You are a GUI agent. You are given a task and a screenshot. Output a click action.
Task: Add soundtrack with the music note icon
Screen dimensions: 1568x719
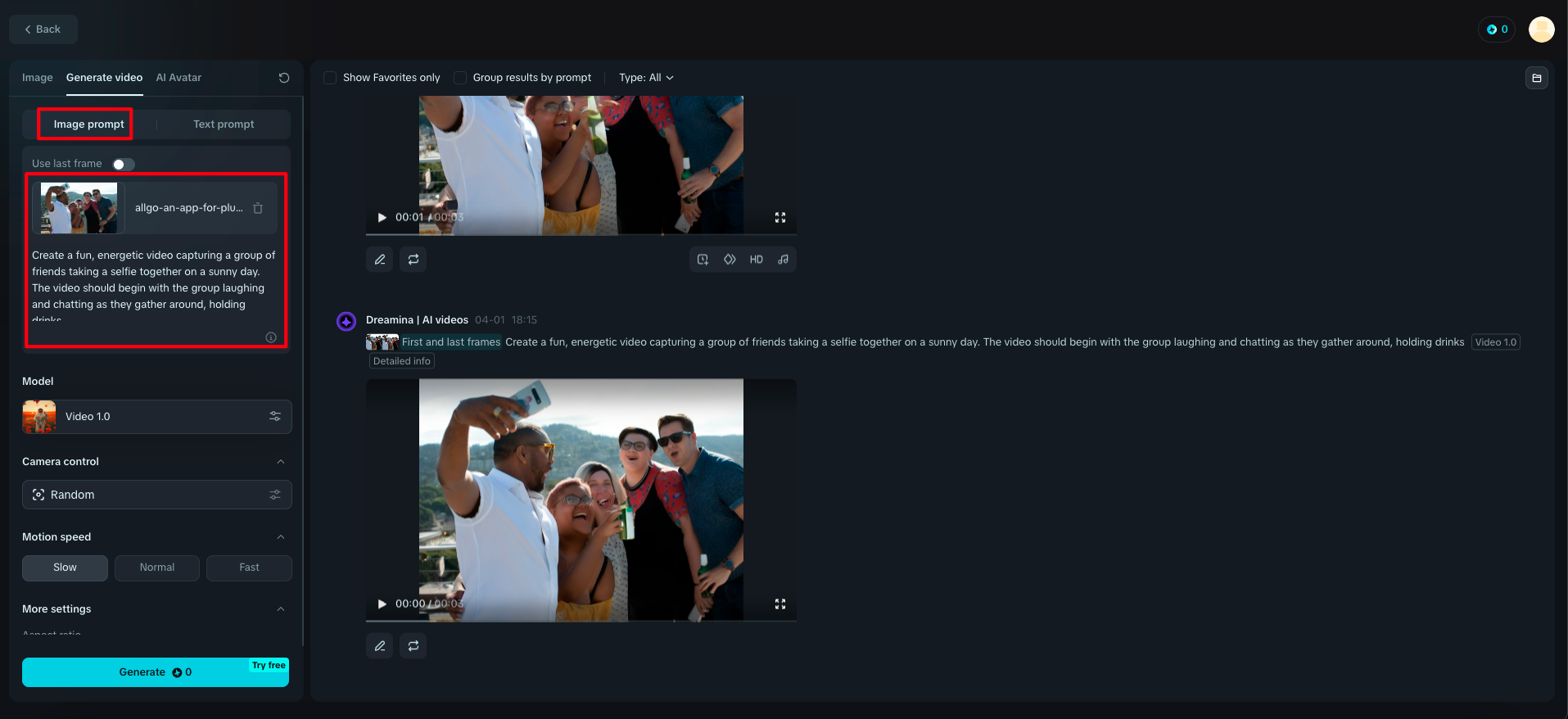[783, 260]
